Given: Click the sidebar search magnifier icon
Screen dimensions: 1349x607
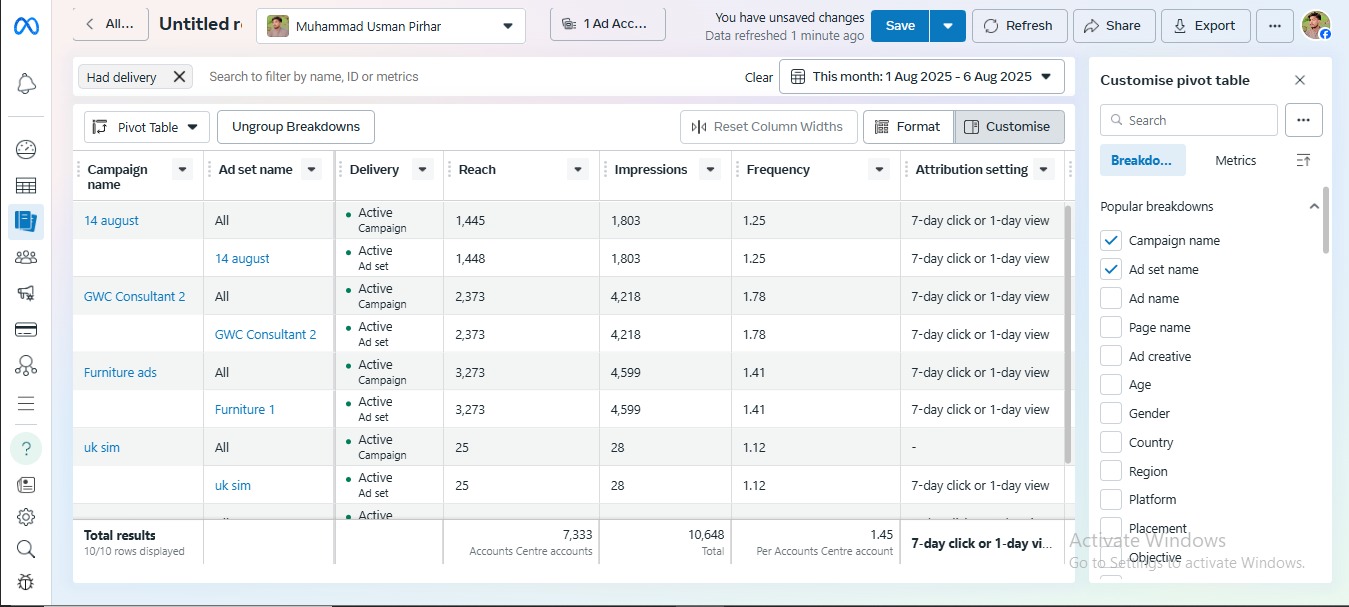Looking at the screenshot, I should [x=26, y=549].
